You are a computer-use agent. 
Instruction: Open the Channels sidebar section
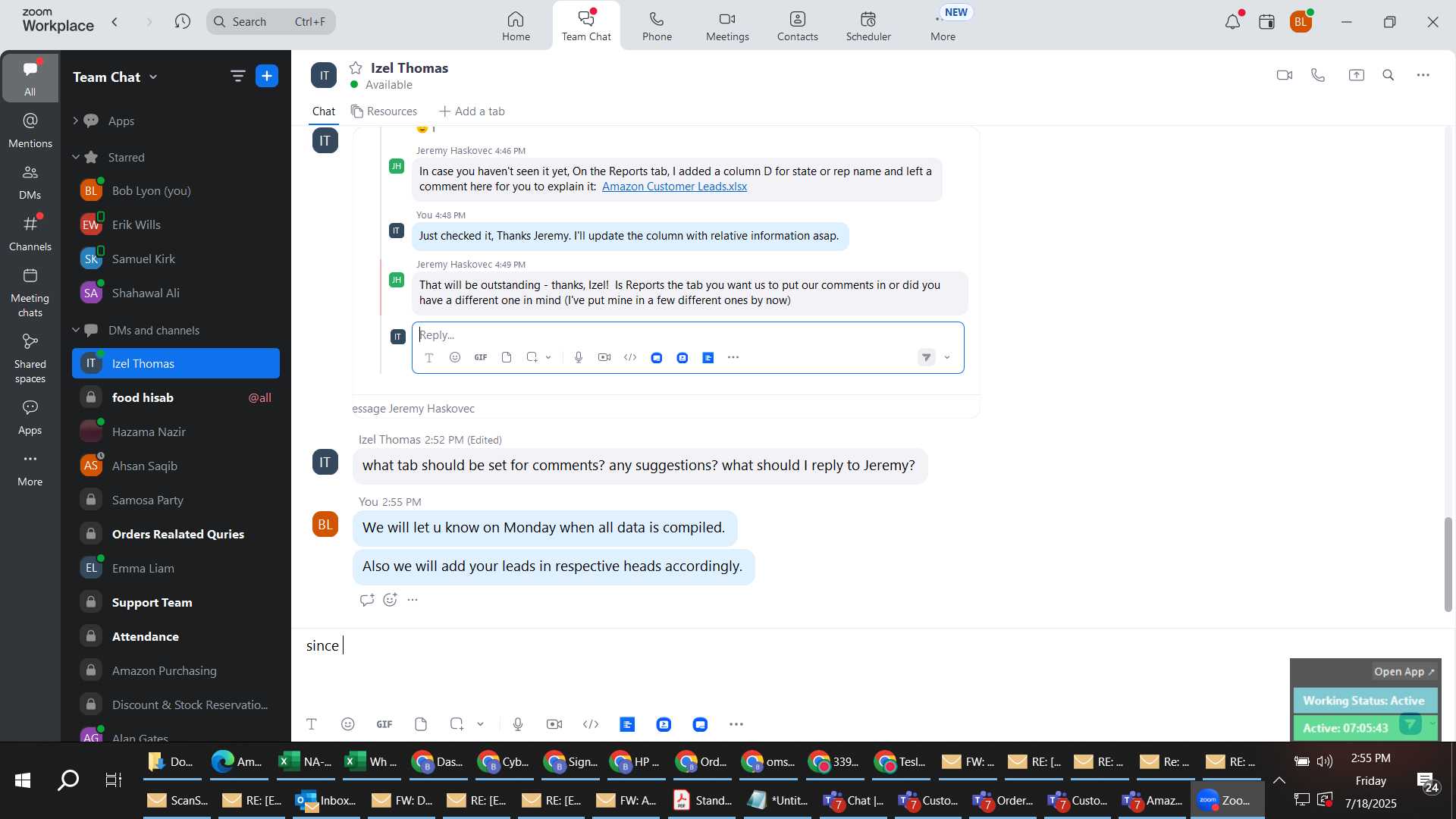tap(30, 234)
